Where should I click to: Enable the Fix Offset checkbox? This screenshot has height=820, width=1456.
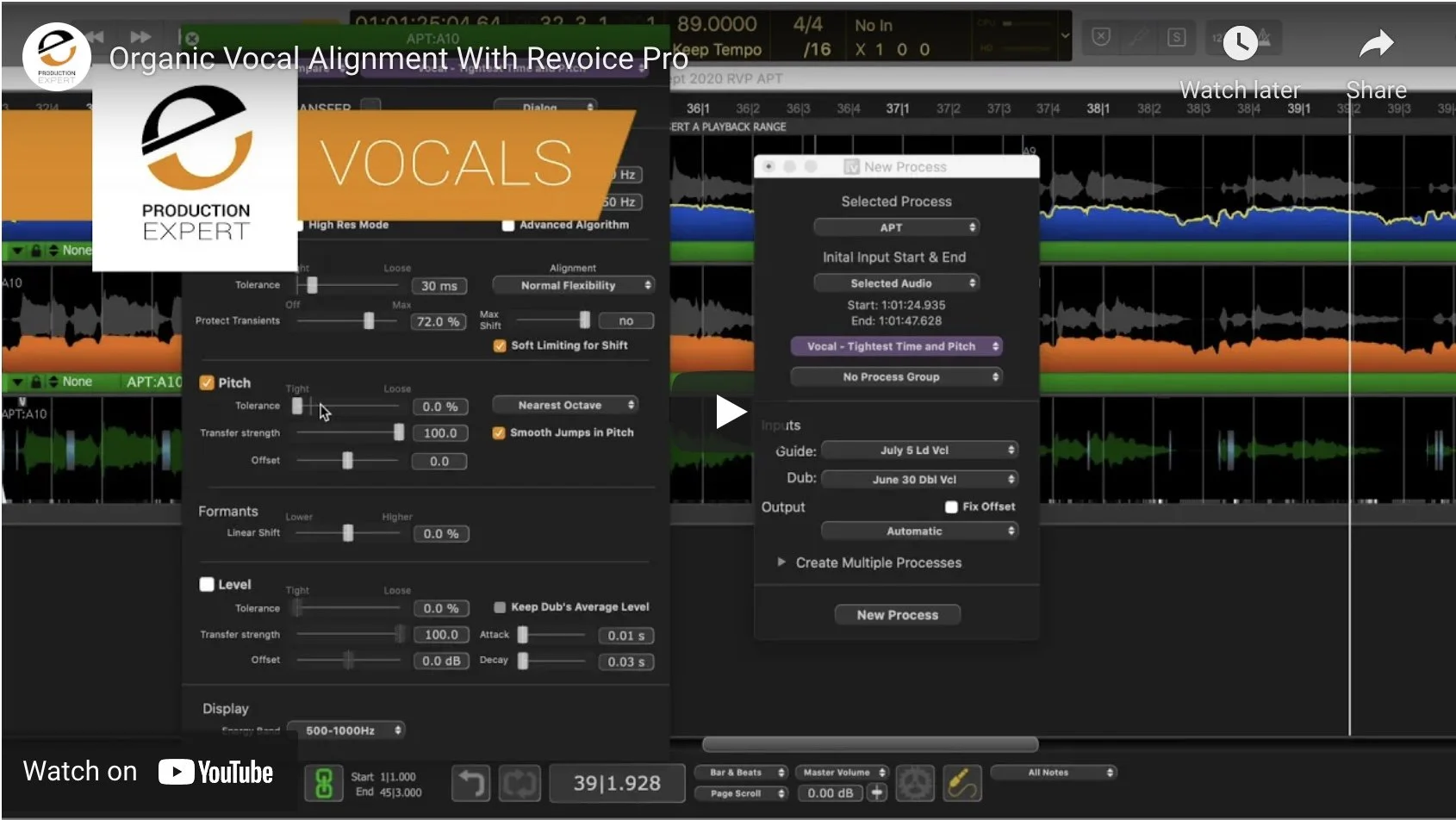951,506
